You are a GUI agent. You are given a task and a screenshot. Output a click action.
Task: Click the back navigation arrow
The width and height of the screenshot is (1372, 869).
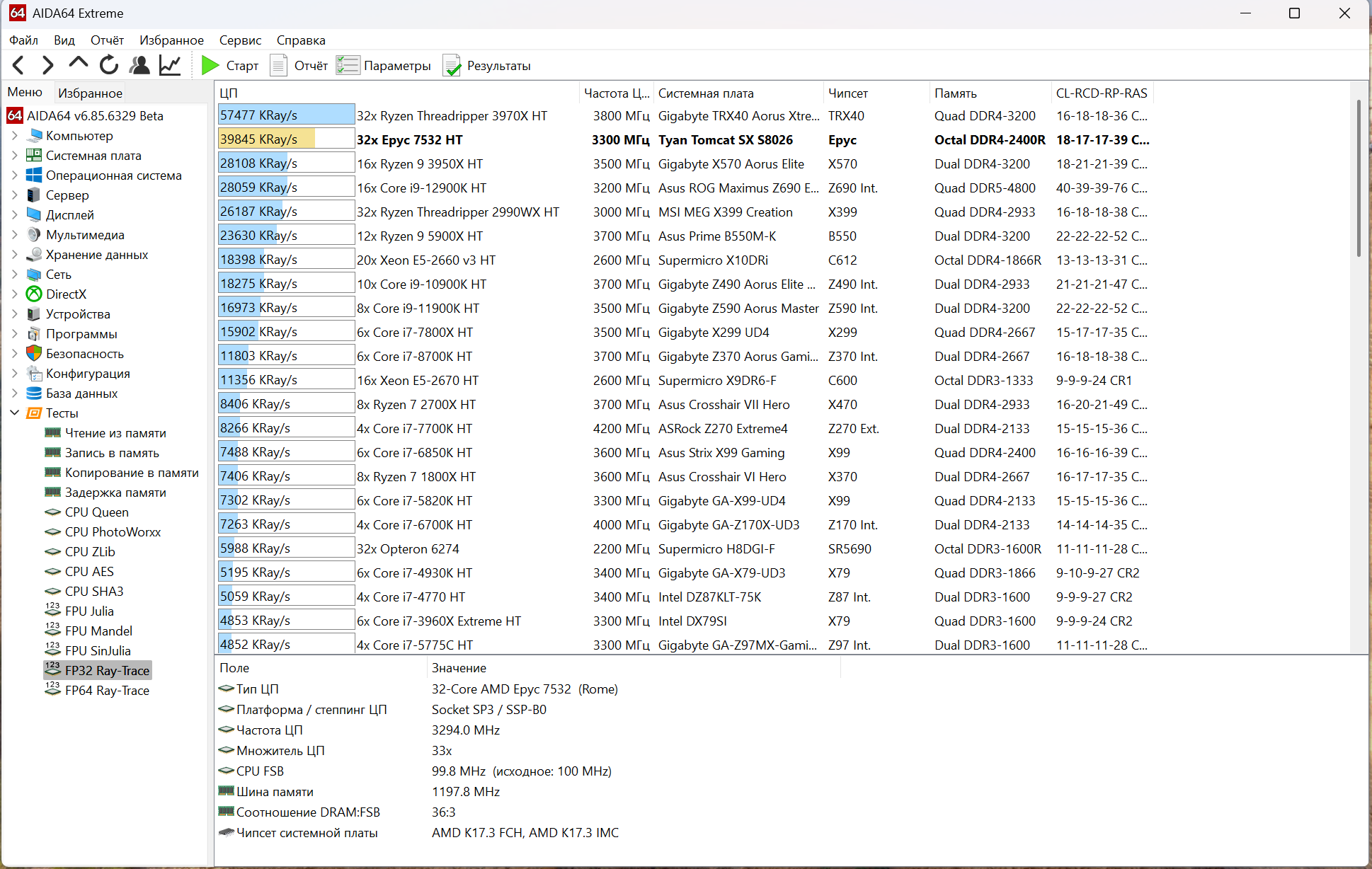[x=19, y=66]
